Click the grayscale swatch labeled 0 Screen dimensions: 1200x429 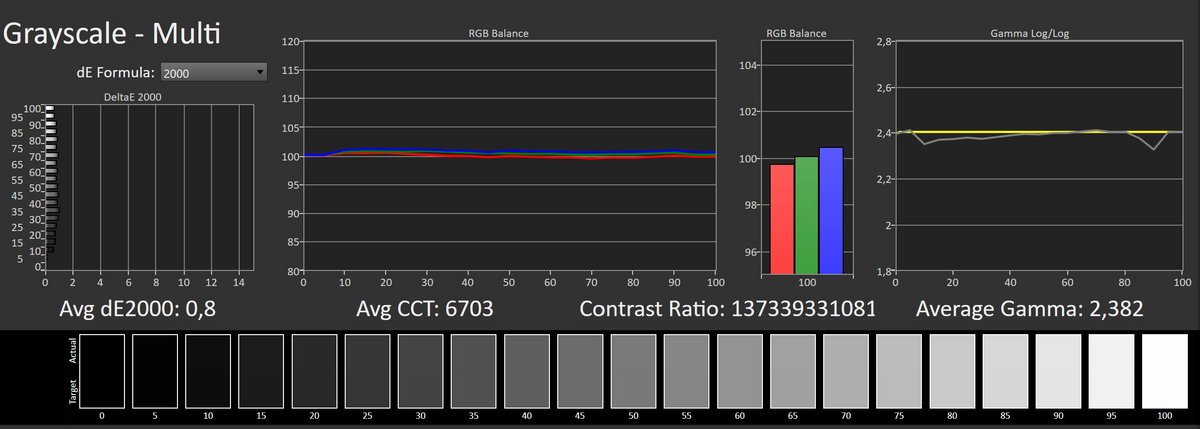[x=102, y=369]
